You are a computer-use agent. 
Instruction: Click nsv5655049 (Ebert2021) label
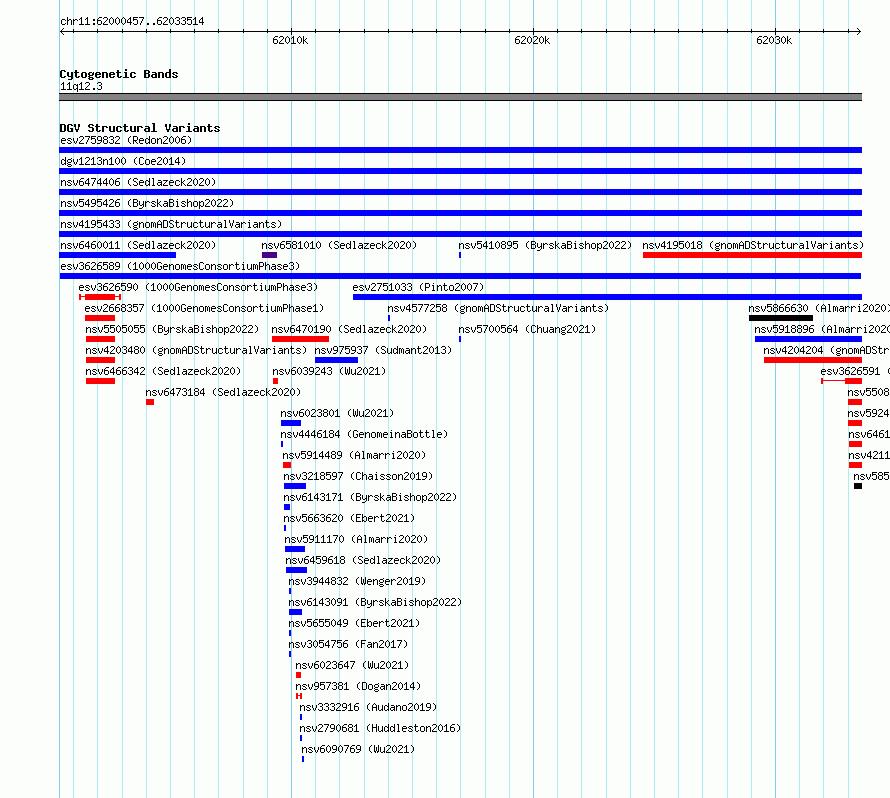[354, 623]
